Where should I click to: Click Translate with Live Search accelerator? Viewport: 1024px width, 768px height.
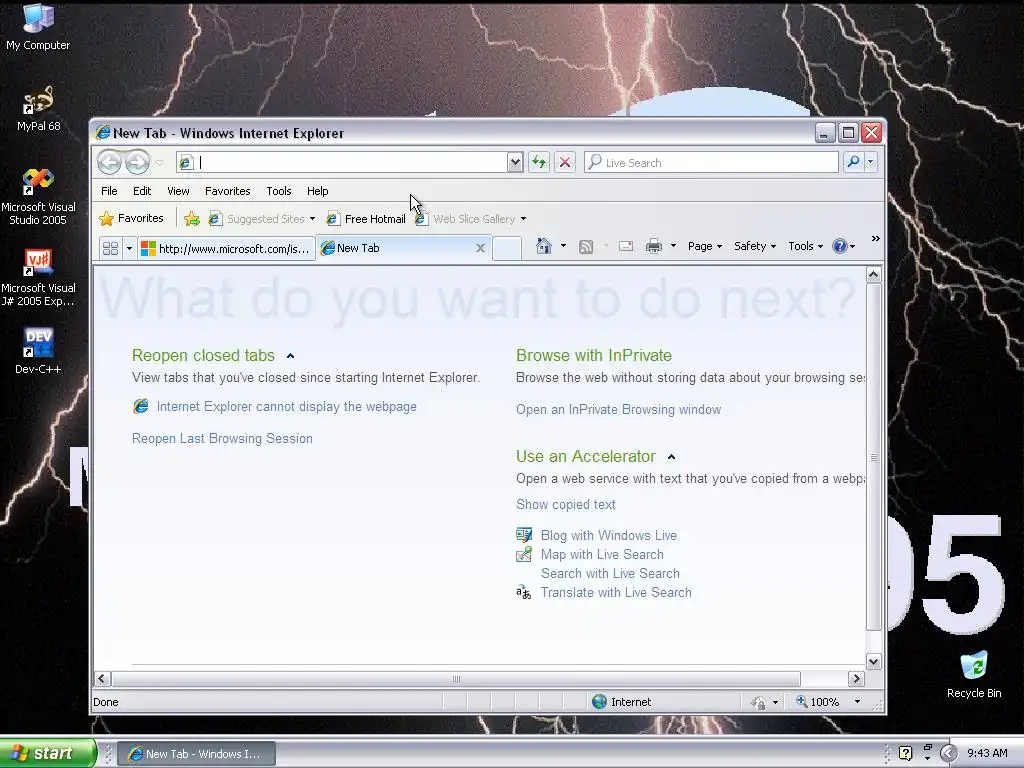pos(616,592)
